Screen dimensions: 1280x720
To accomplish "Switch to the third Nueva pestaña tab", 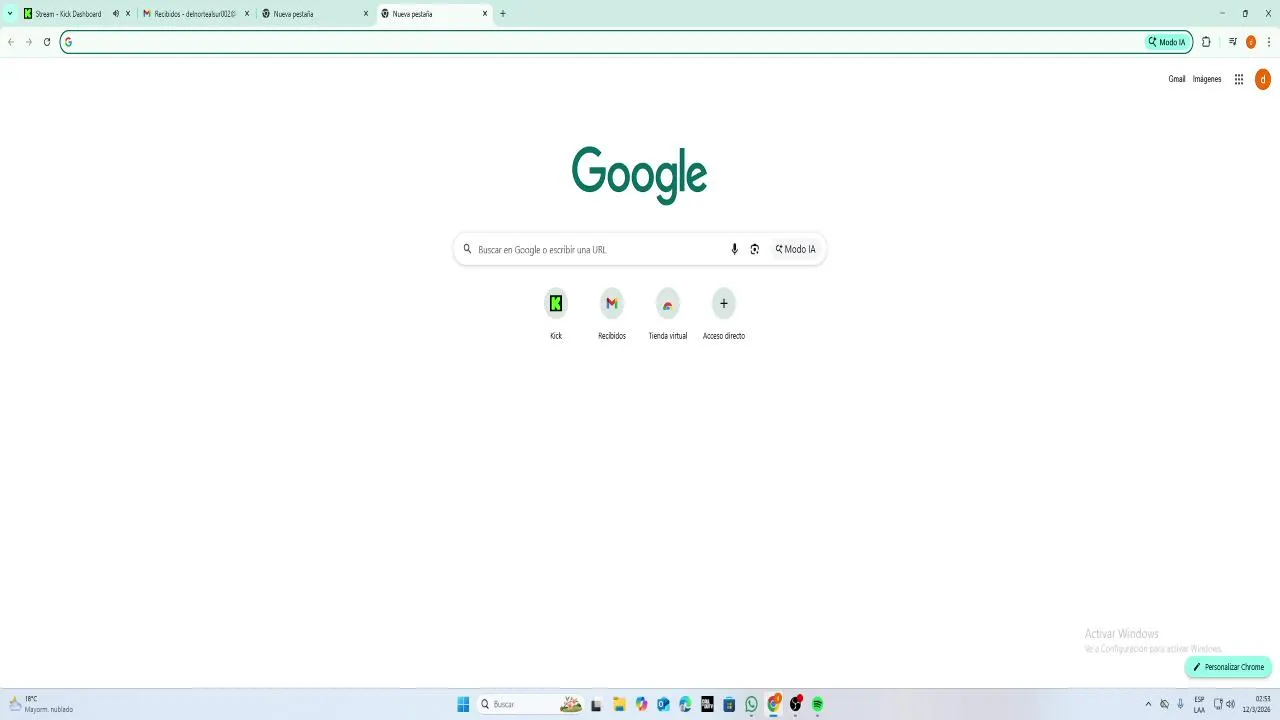I will click(315, 14).
